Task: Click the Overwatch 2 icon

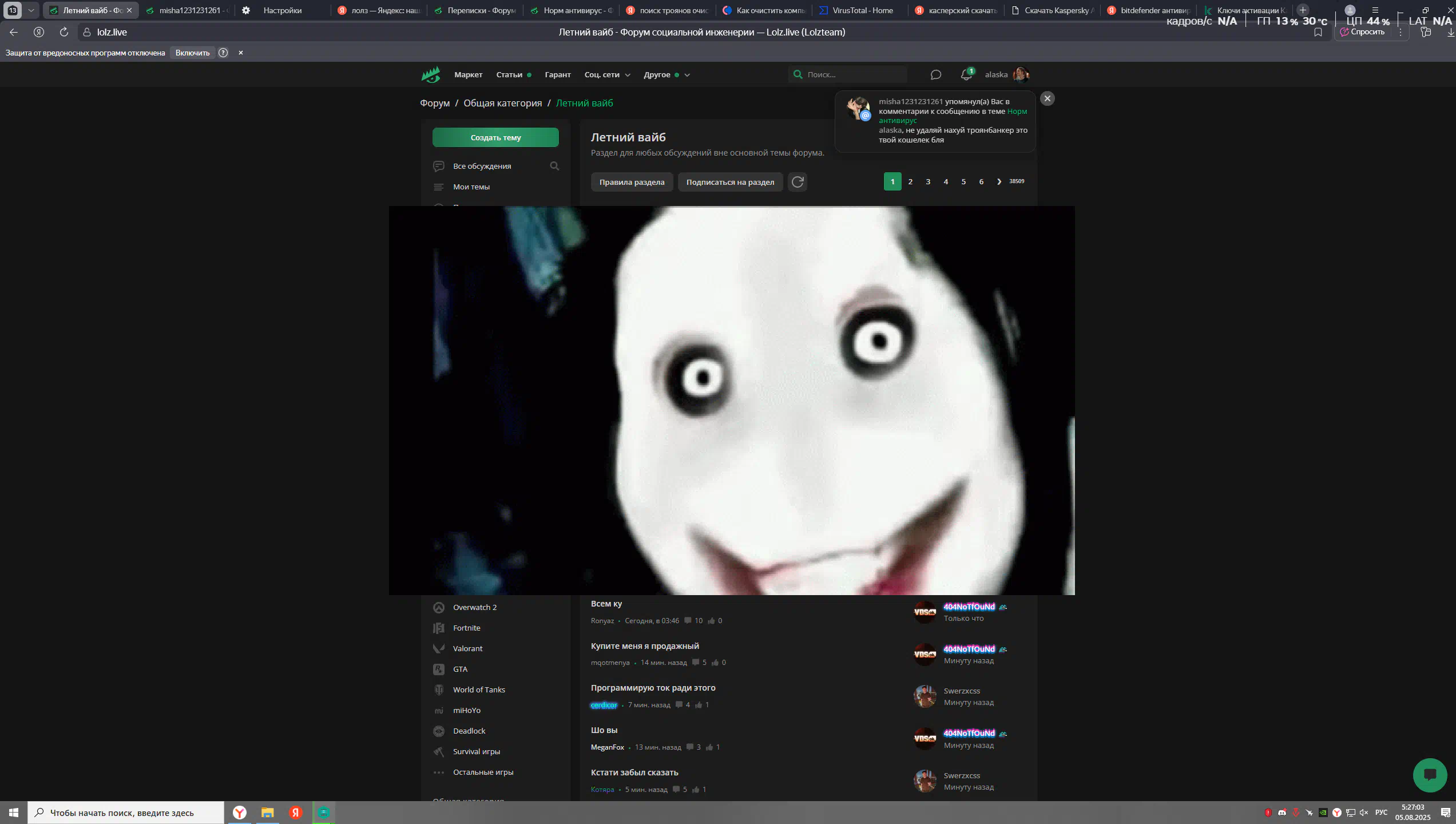Action: pos(439,607)
